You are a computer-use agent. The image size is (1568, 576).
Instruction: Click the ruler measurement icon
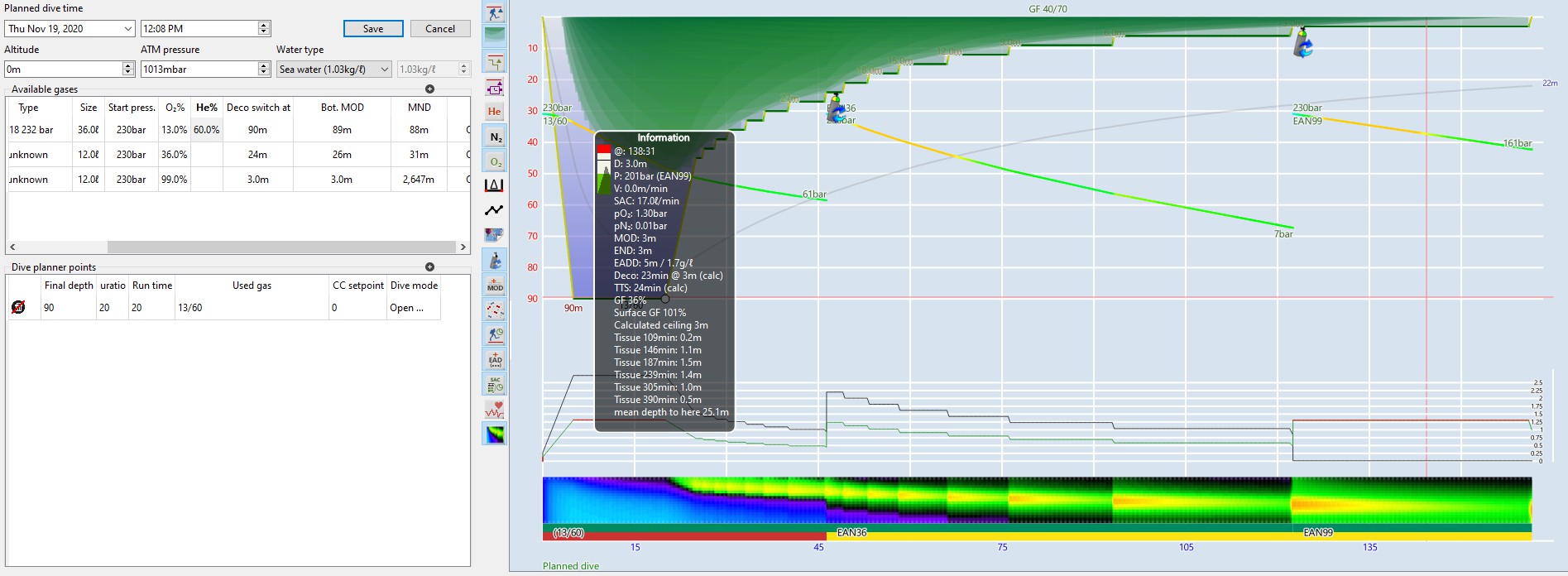pyautogui.click(x=494, y=186)
